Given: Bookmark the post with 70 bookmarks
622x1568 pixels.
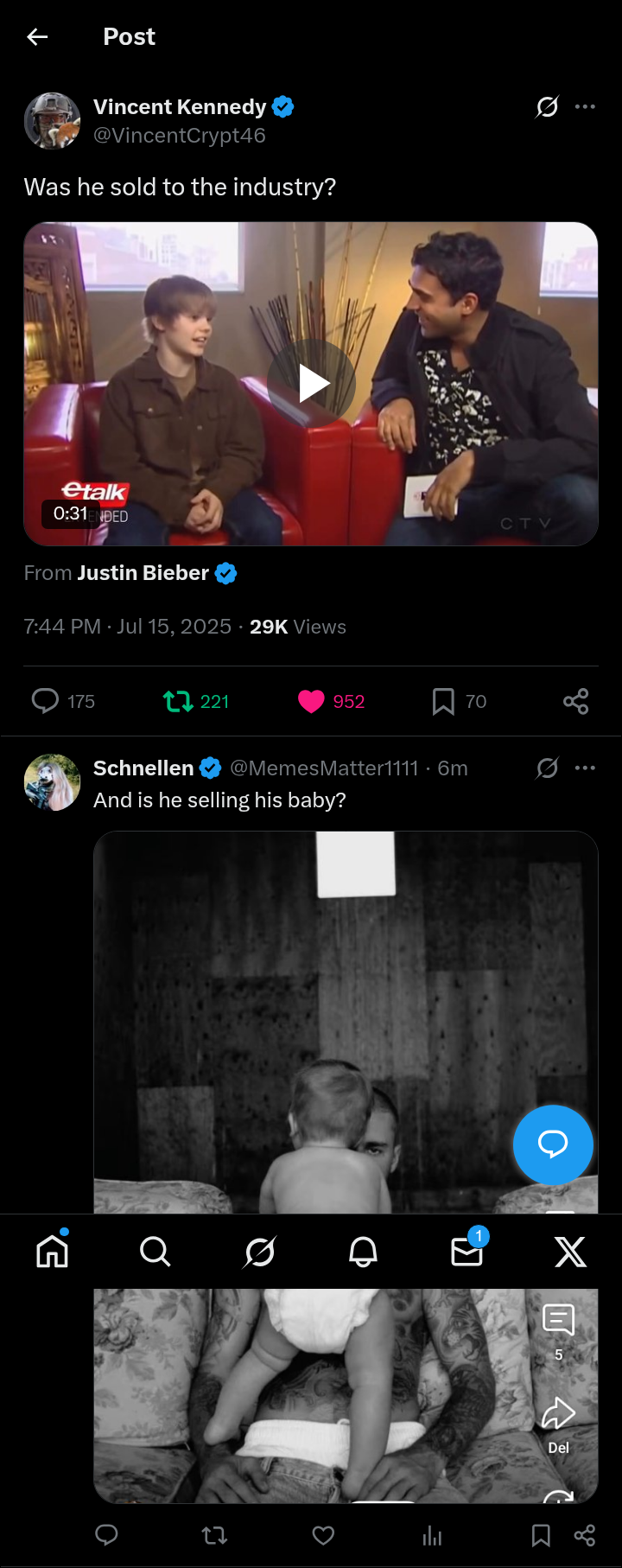Looking at the screenshot, I should [x=443, y=701].
